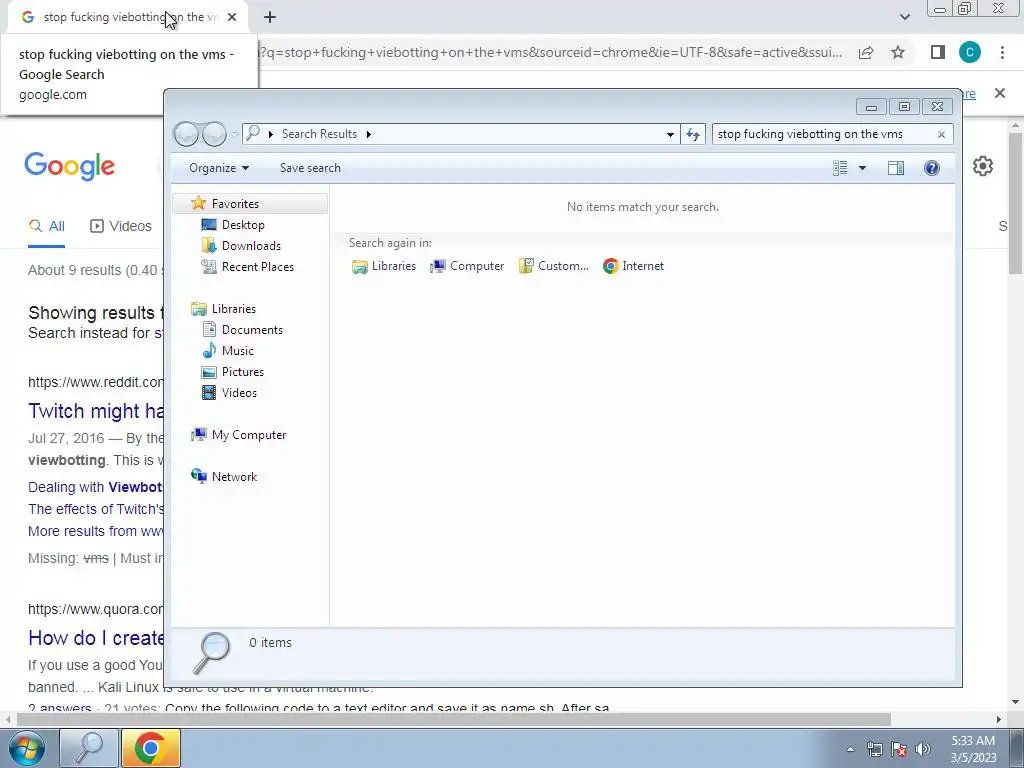Toggle the preview pane
The height and width of the screenshot is (768, 1024).
pos(896,168)
